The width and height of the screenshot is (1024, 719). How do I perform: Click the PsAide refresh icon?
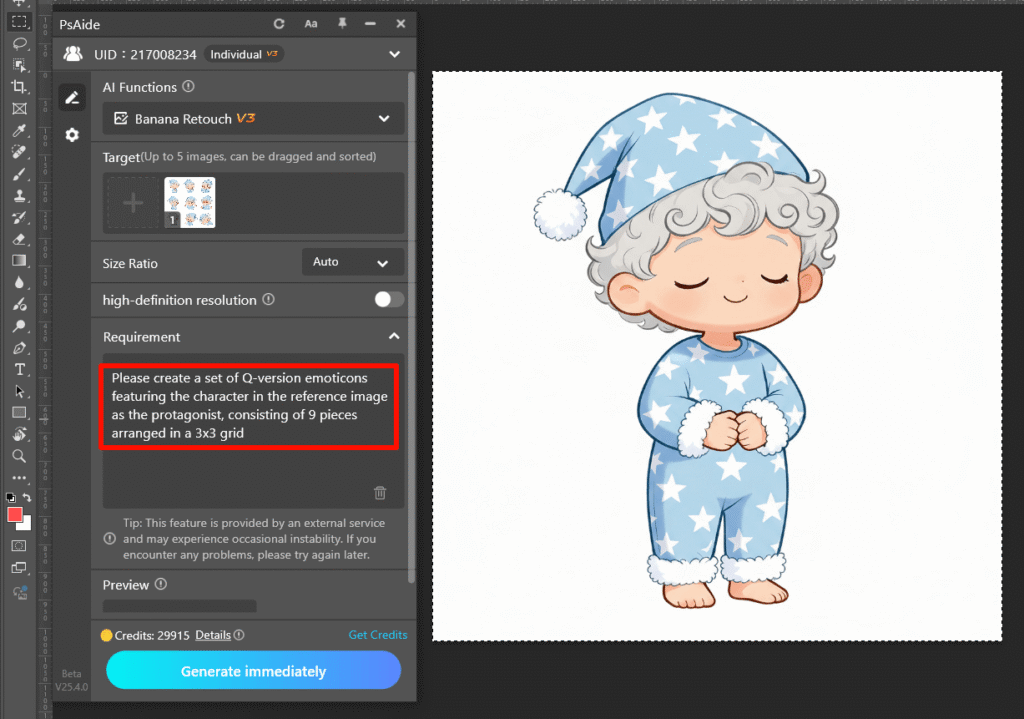(x=279, y=23)
